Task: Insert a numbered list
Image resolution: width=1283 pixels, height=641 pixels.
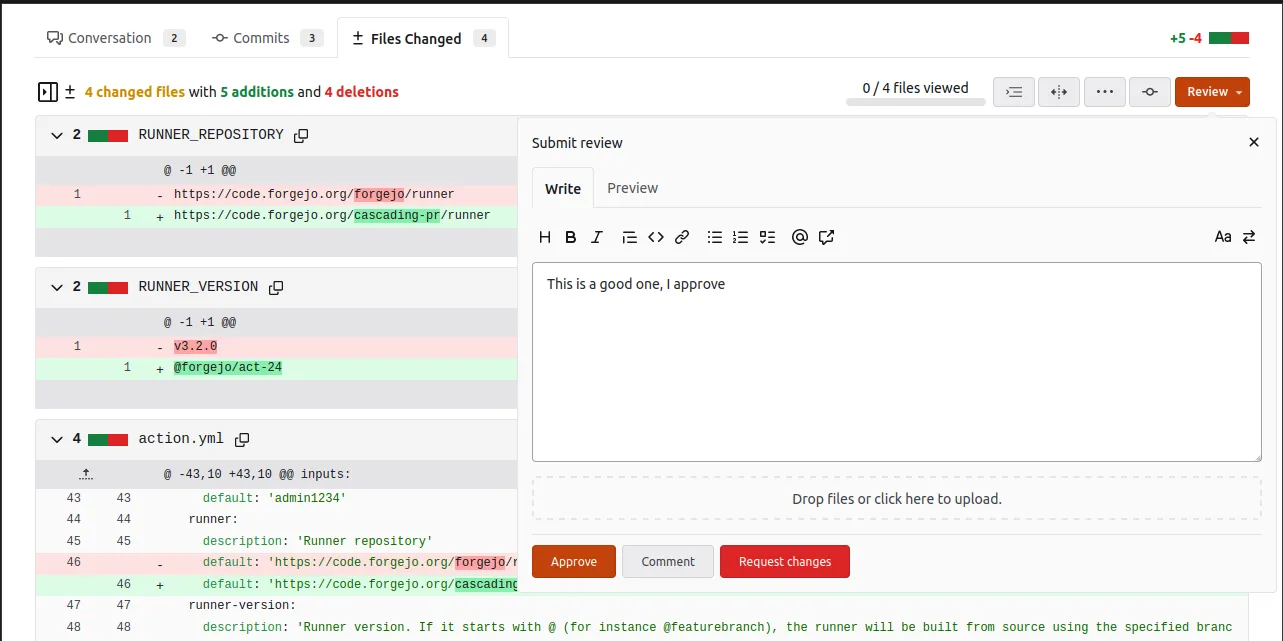Action: [740, 237]
